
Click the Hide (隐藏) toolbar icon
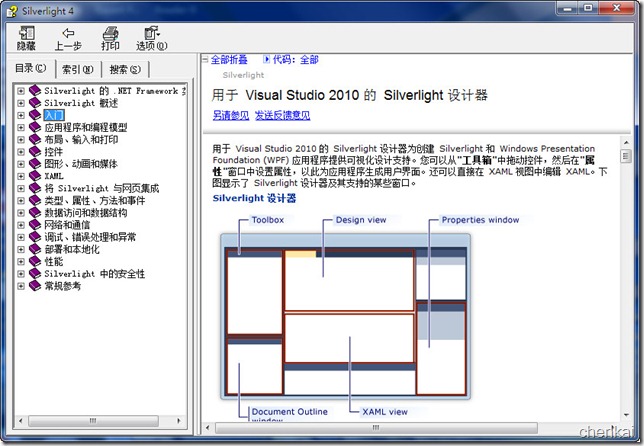pyautogui.click(x=26, y=38)
